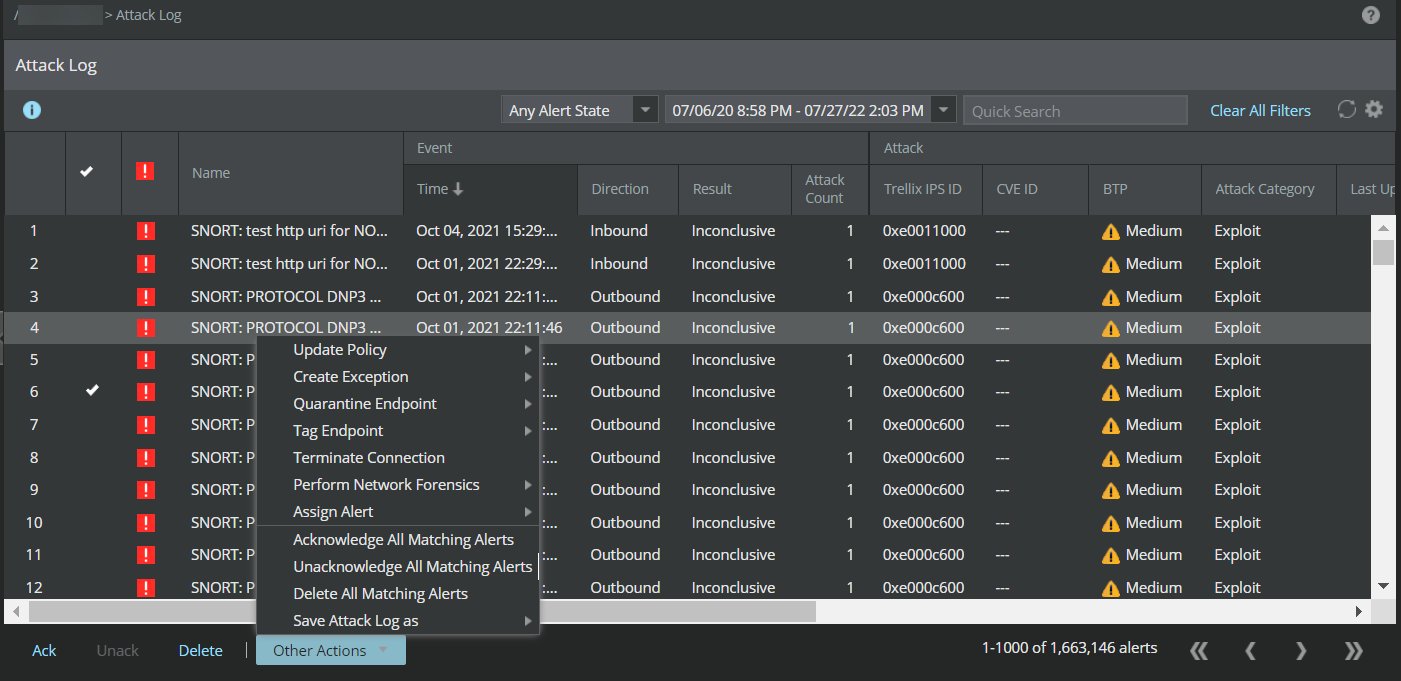Click the Ack button
The image size is (1401, 681).
(44, 650)
